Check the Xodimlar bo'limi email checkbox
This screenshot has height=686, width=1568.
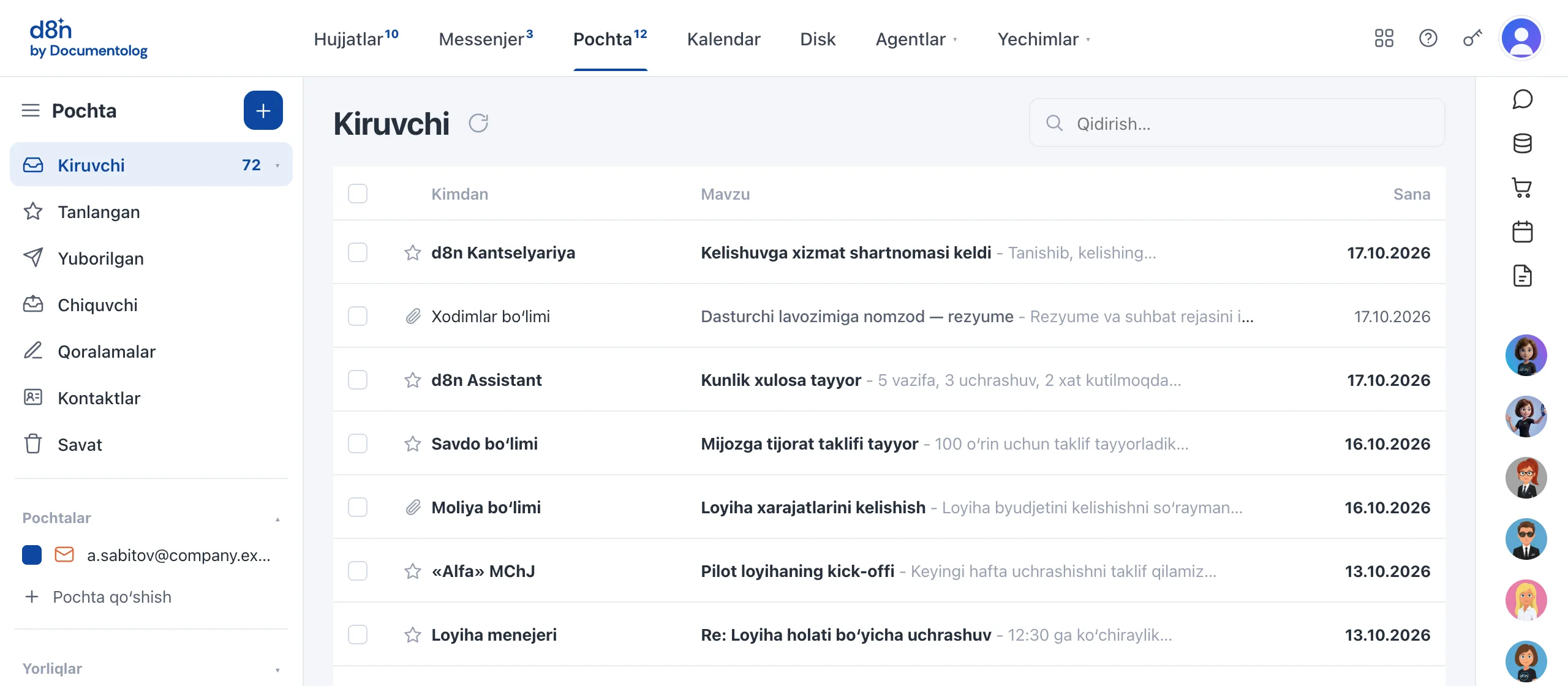358,316
